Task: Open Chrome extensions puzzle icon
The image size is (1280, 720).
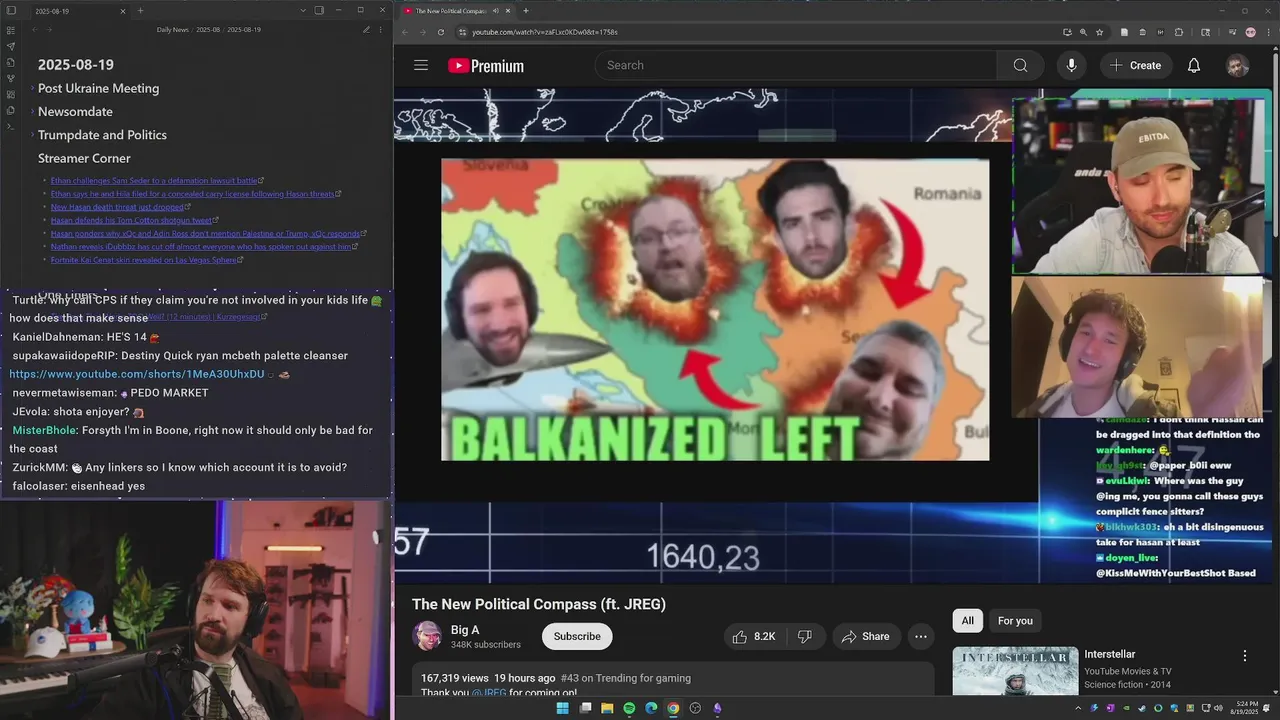Action: tap(1179, 32)
